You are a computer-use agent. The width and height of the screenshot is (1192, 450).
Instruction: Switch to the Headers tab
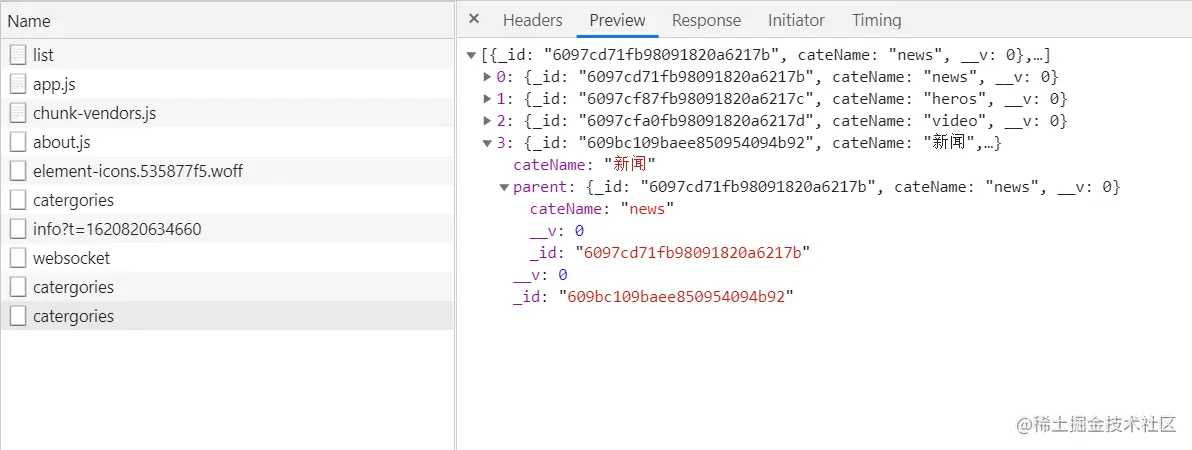pyautogui.click(x=533, y=21)
